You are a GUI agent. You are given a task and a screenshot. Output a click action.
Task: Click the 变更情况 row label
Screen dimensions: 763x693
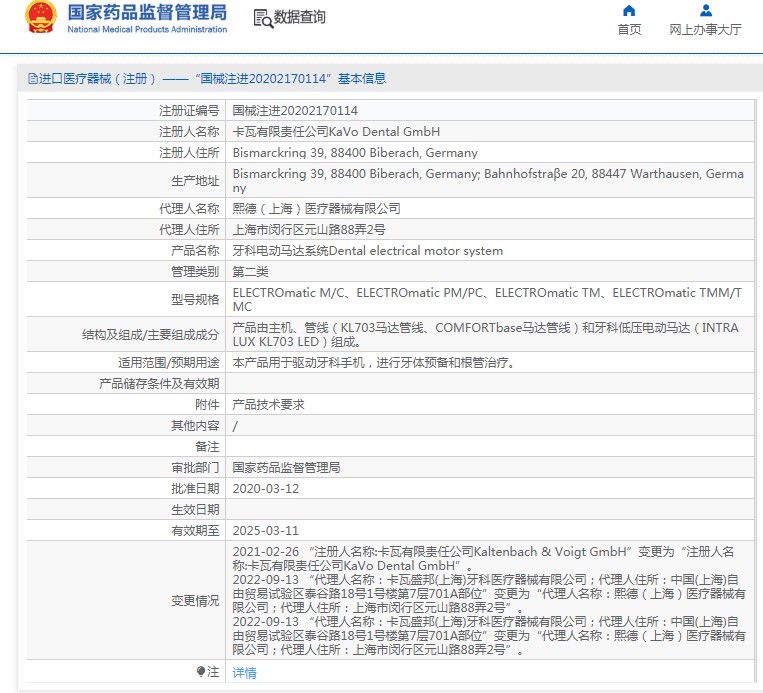click(195, 601)
